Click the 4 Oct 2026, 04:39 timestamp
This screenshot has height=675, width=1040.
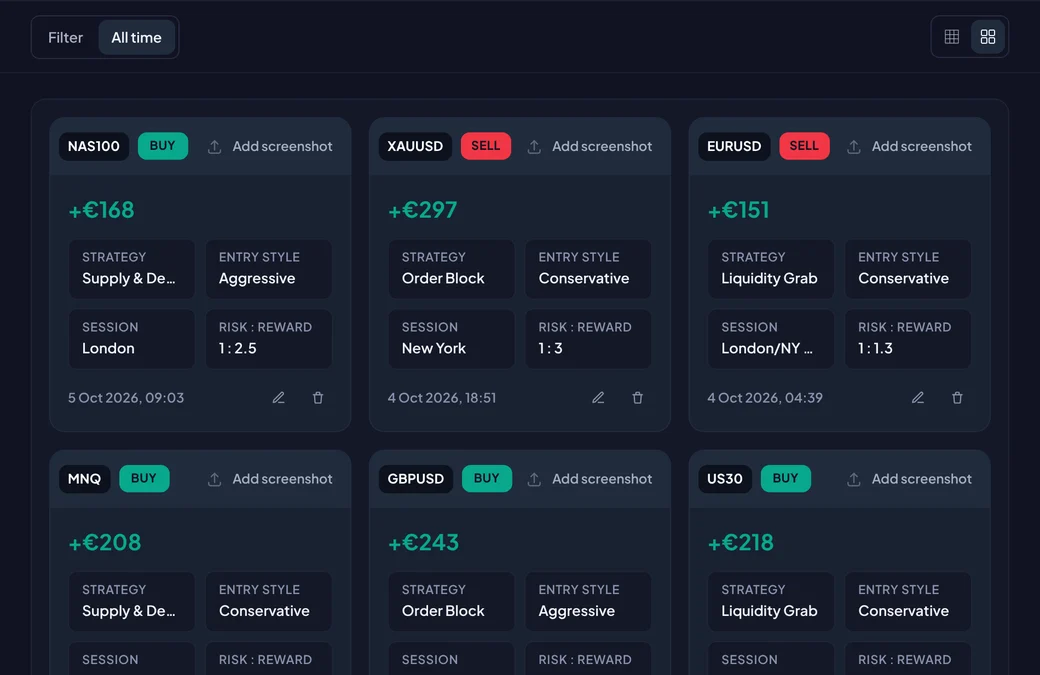(x=765, y=398)
